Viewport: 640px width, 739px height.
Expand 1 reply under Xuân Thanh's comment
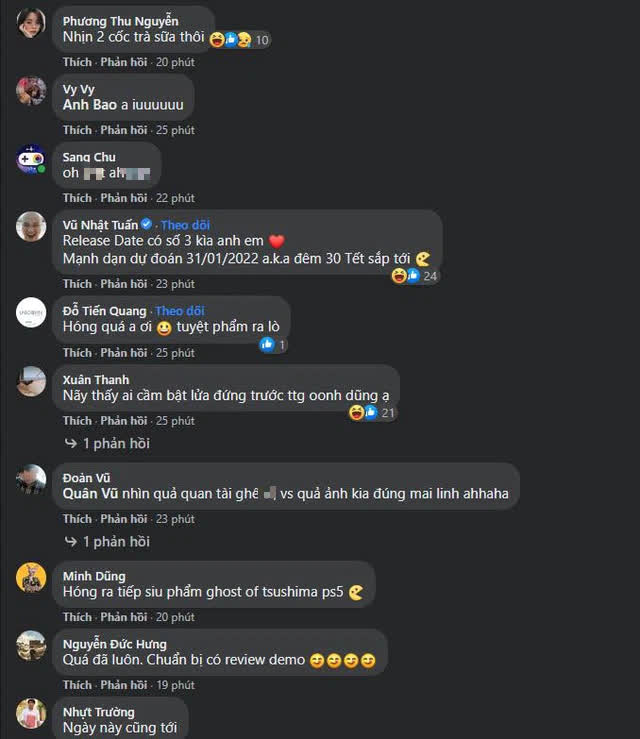click(107, 443)
